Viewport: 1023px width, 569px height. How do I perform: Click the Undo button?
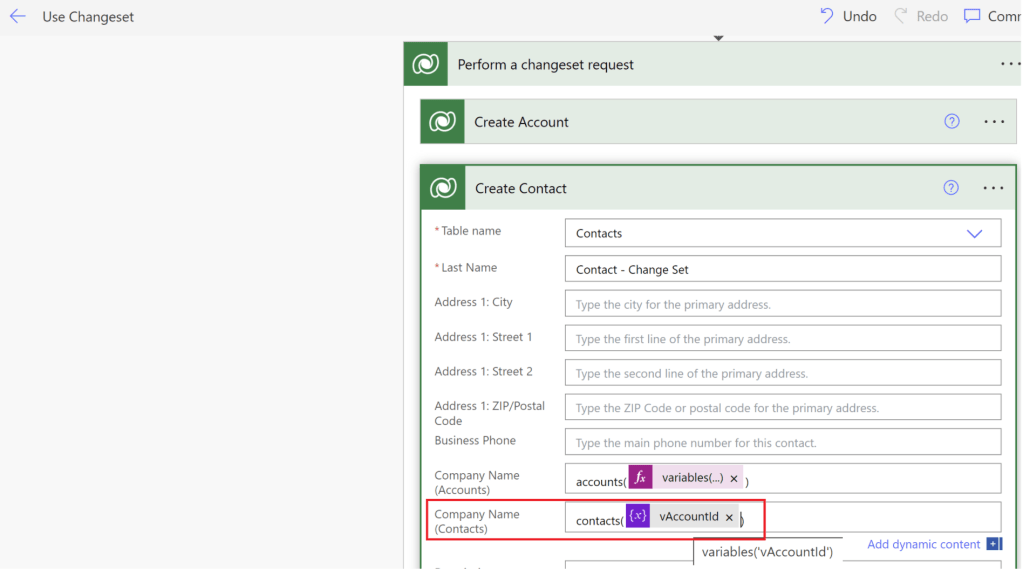pos(848,16)
